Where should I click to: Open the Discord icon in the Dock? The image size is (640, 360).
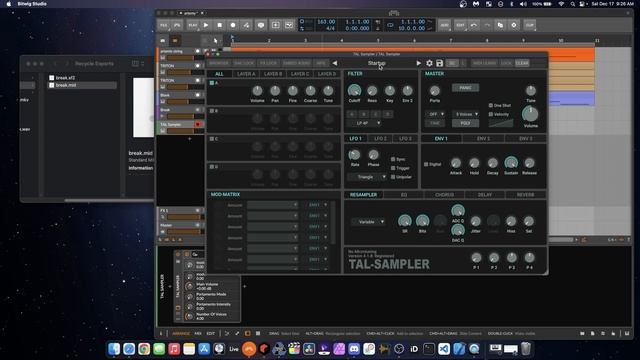coord(354,349)
